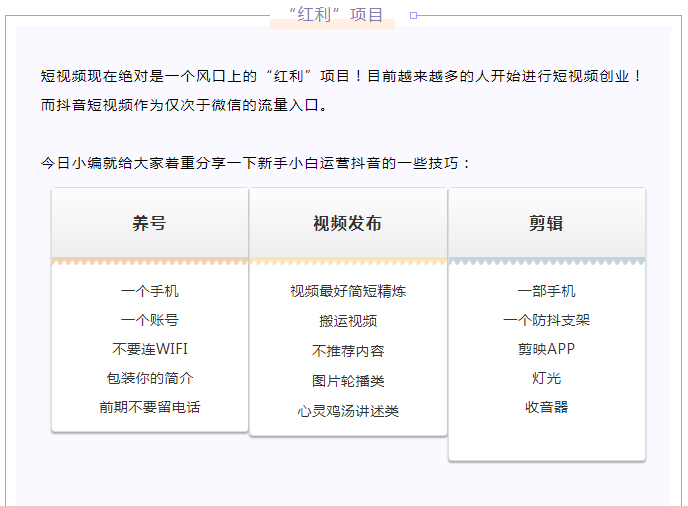Screen dimensions: 688x506
Task: Click the "红利"项目 section title
Action: point(335,14)
